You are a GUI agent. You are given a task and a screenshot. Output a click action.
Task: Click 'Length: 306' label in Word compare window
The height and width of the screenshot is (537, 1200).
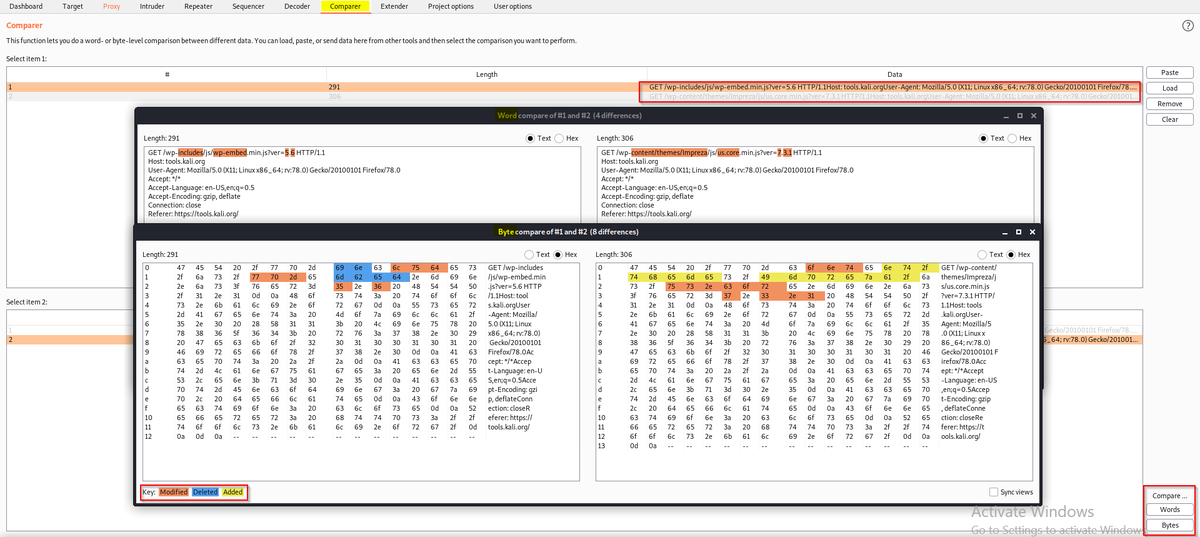click(614, 138)
